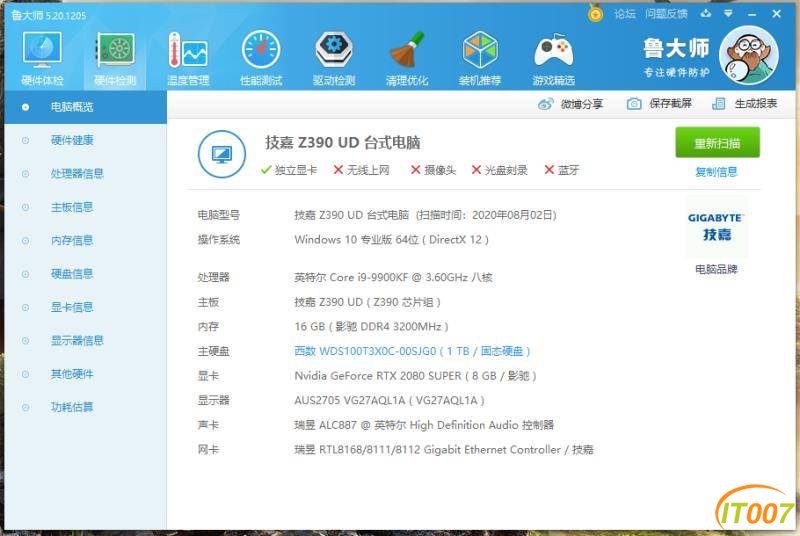Launch 性能测试 performance test
Viewport: 800px width, 536px height.
pos(261,59)
